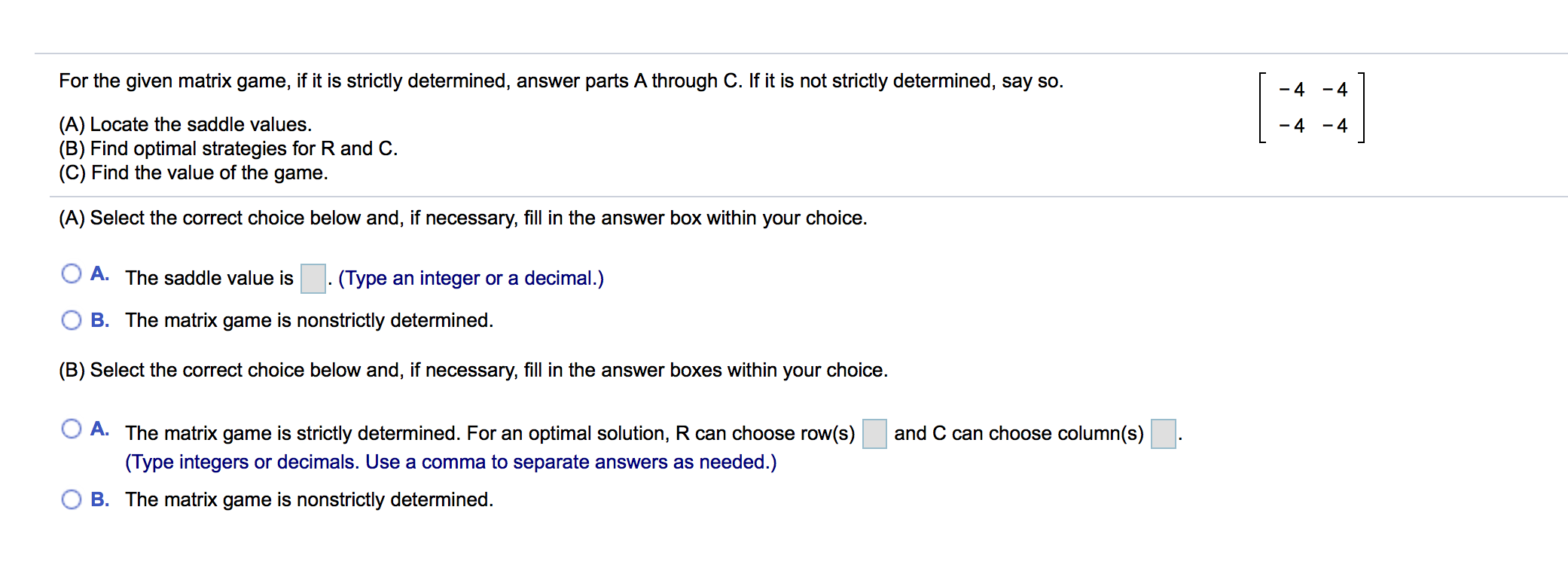Click the '(C) Find the value of the game' line
Screen dimensions: 1568x568
pos(193,173)
